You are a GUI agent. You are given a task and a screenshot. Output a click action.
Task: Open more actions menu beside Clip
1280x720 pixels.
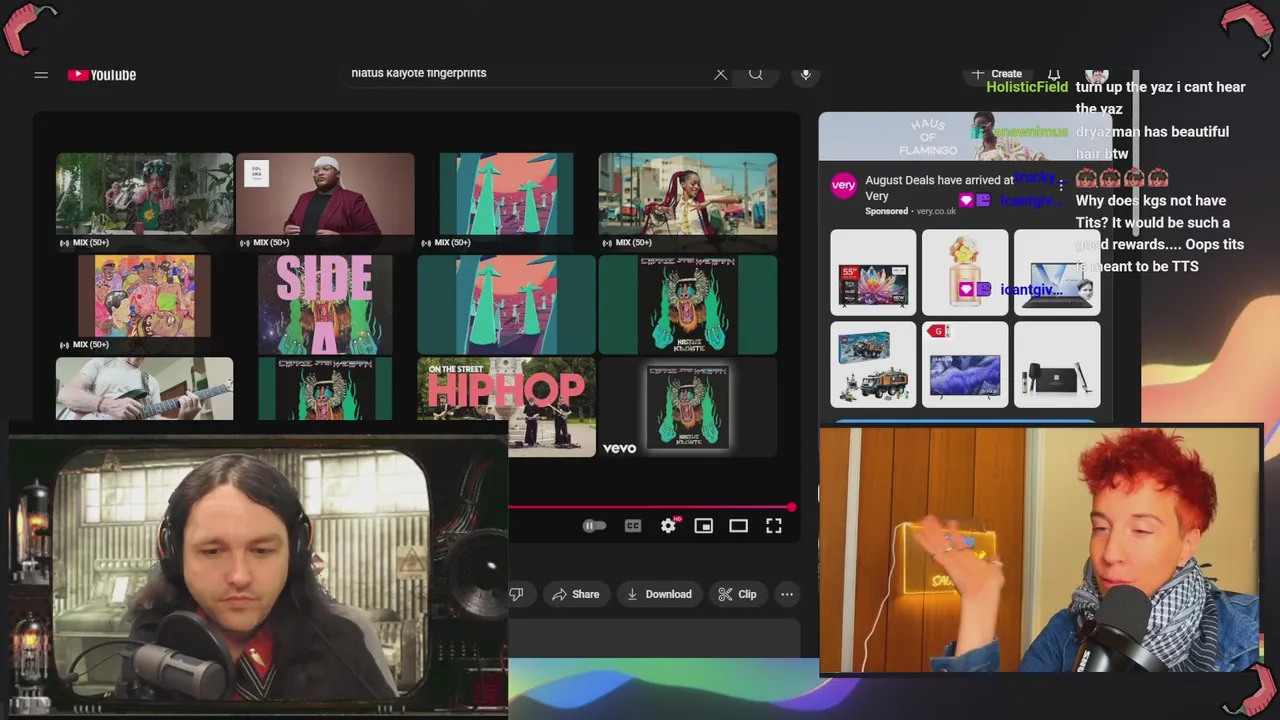click(x=787, y=594)
